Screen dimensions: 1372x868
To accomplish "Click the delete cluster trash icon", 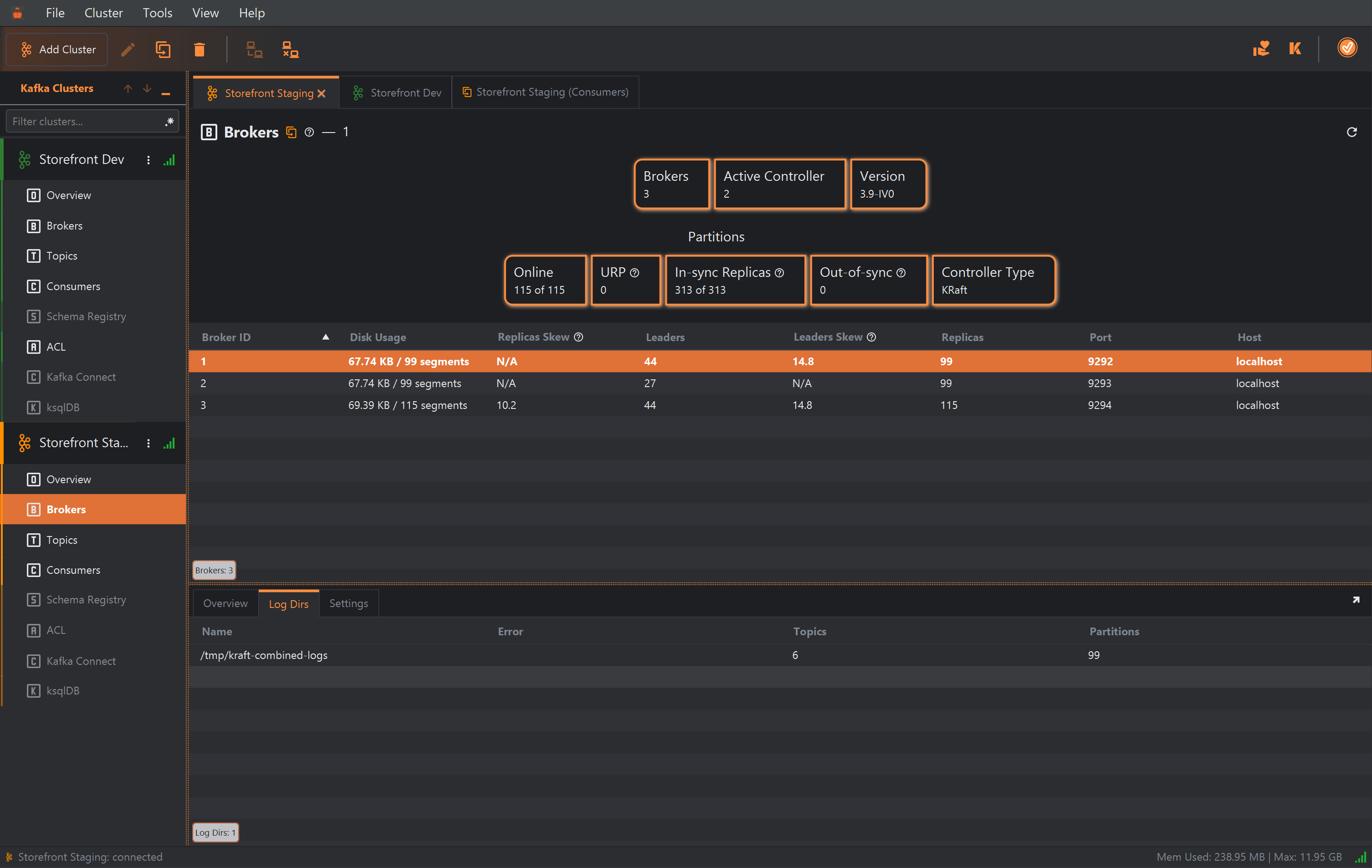I will [x=200, y=50].
